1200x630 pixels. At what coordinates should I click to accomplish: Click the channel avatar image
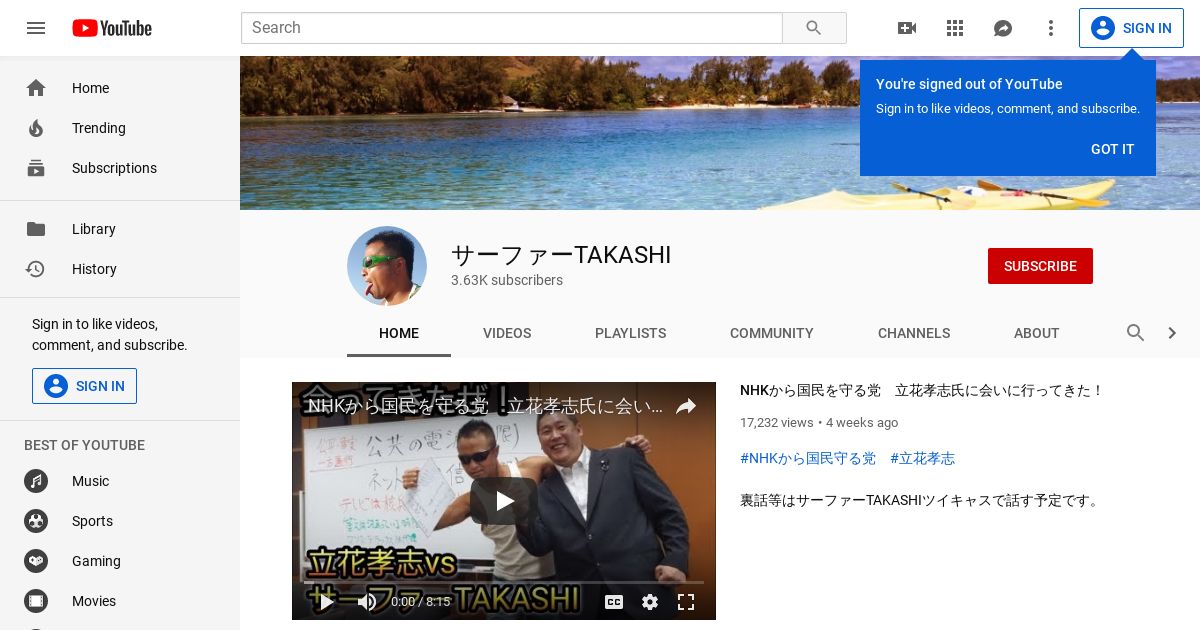click(387, 266)
